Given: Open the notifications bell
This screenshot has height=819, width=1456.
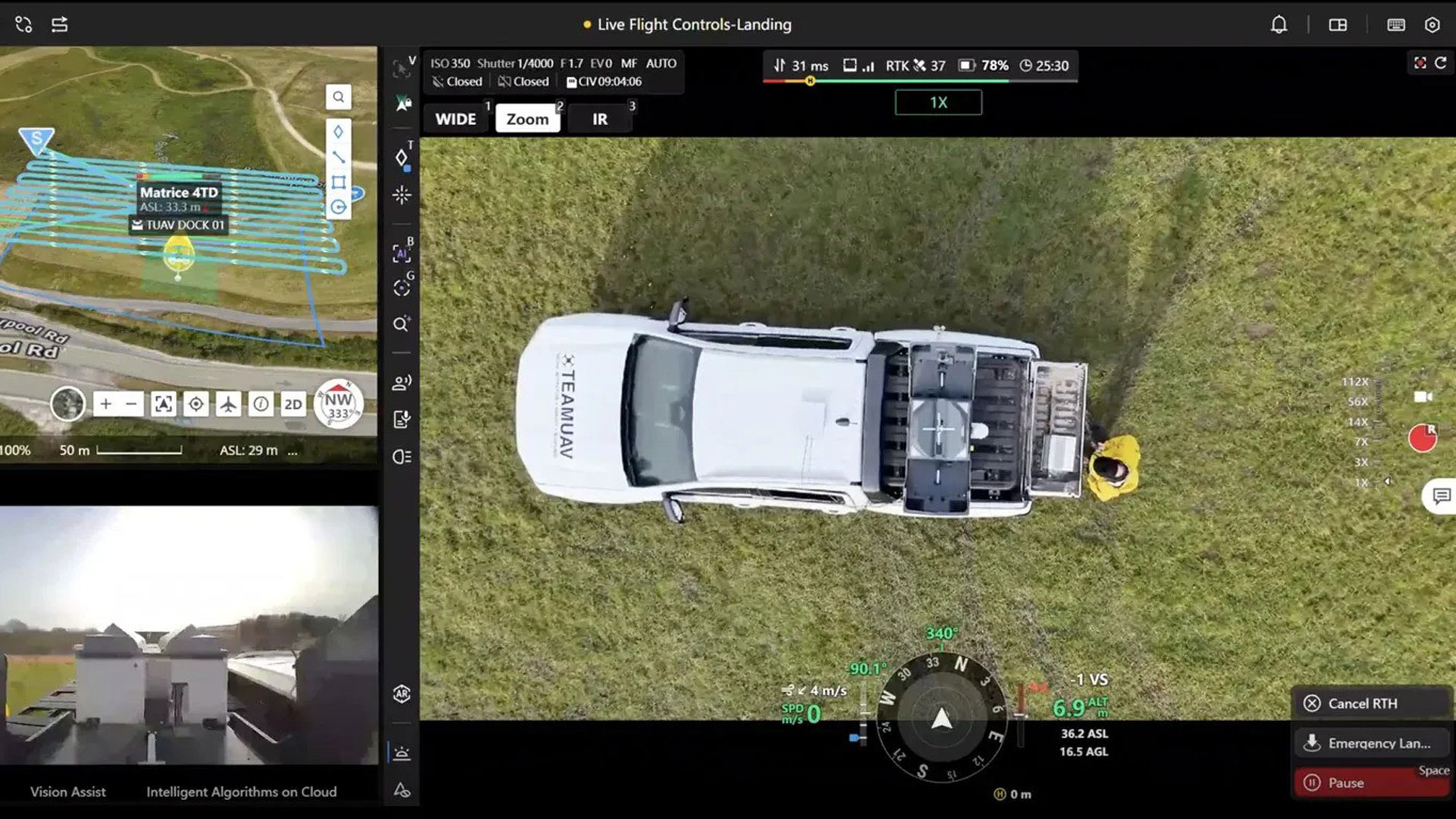Looking at the screenshot, I should [1279, 25].
